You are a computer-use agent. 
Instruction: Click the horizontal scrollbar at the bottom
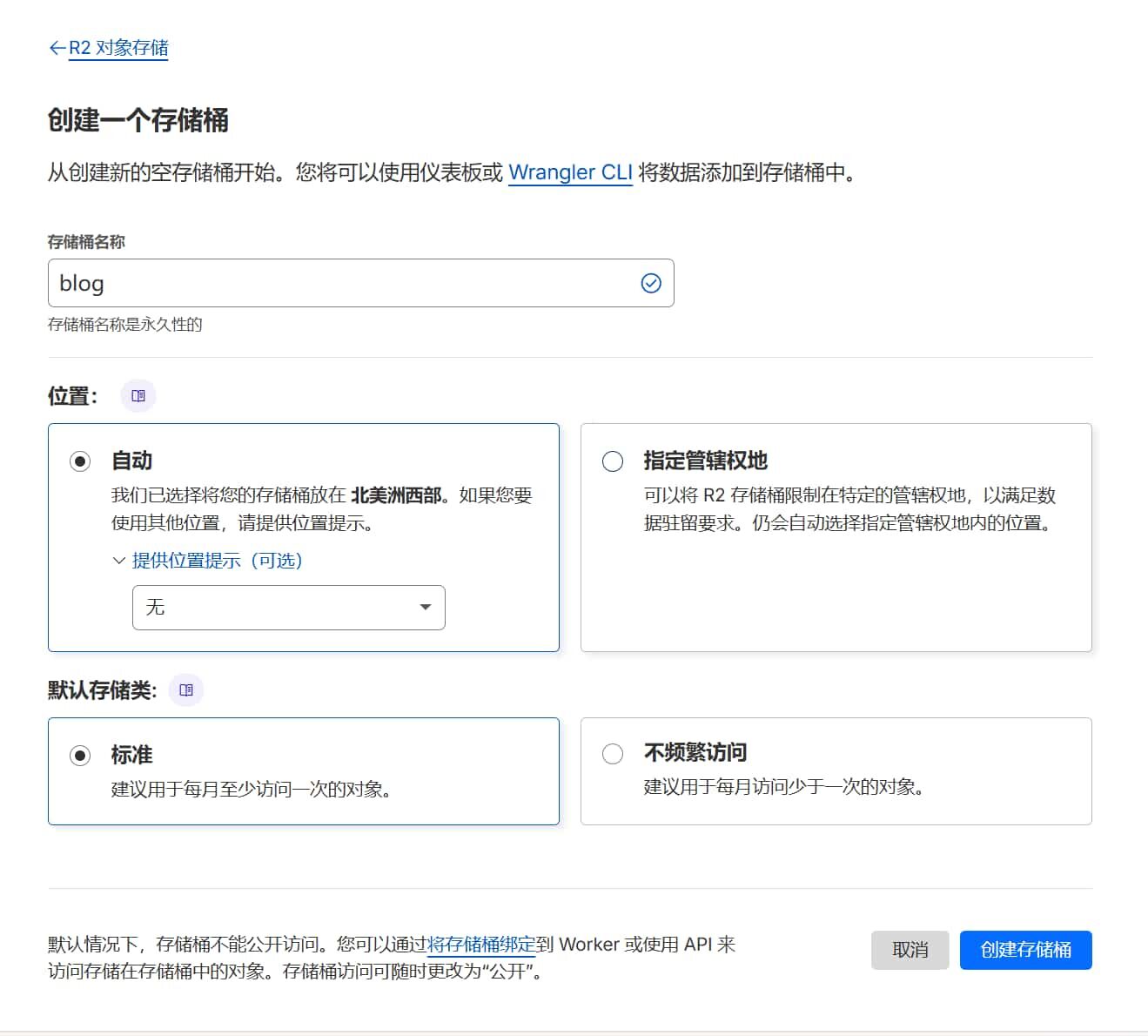pos(574,1032)
